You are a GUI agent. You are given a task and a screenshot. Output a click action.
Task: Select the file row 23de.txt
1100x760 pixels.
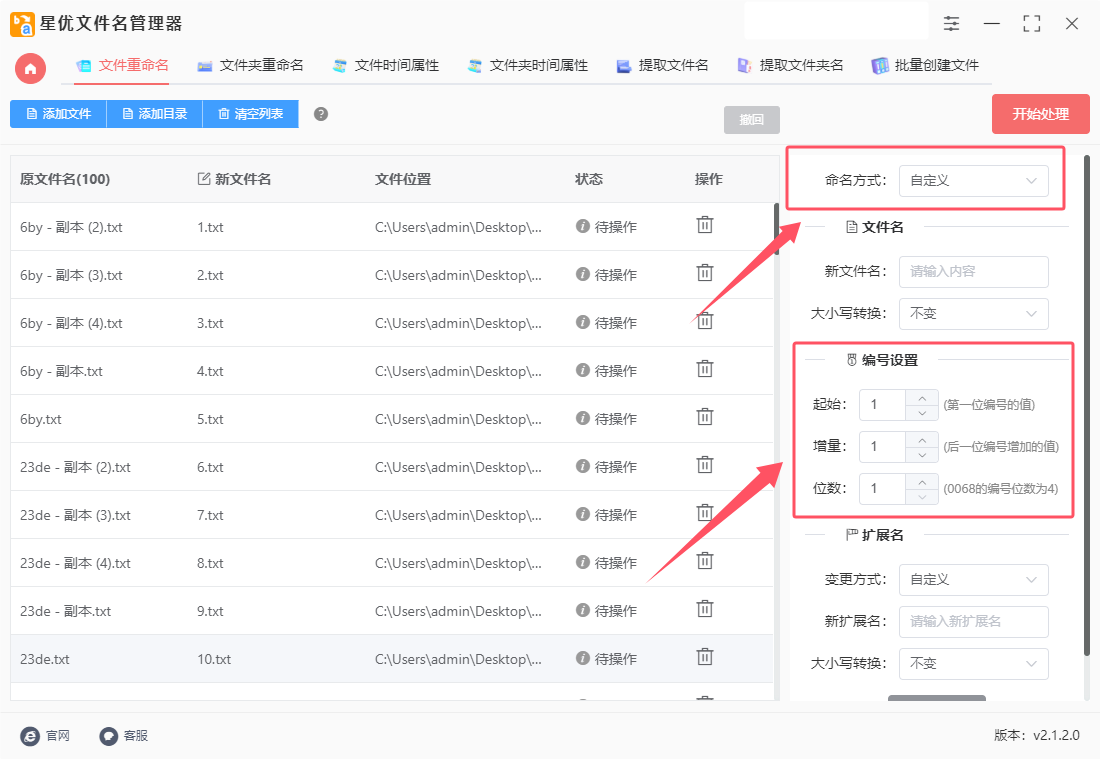click(x=391, y=659)
